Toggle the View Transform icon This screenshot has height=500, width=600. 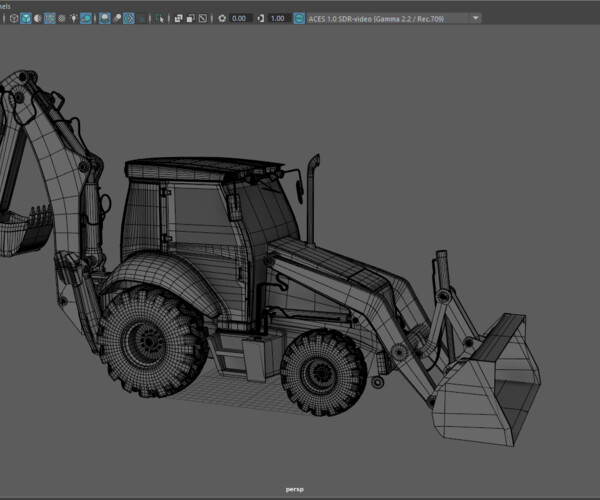point(299,18)
